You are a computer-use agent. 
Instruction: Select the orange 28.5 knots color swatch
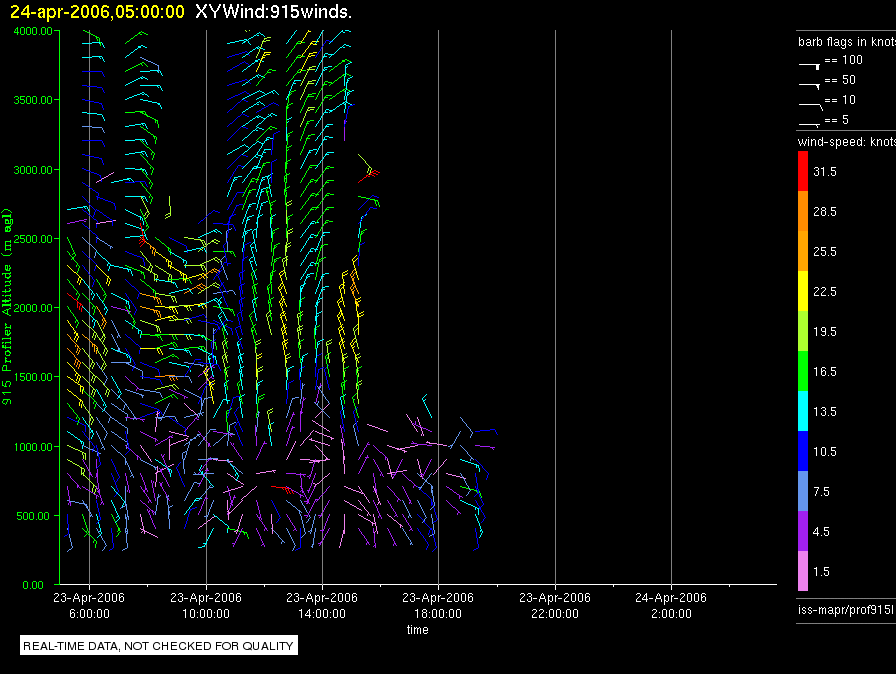point(802,211)
